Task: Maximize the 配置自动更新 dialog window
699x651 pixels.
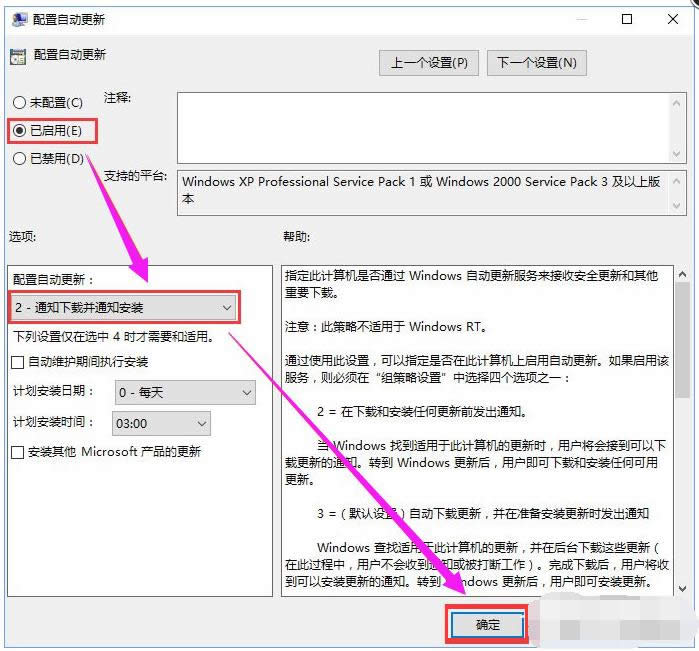Action: click(x=627, y=19)
